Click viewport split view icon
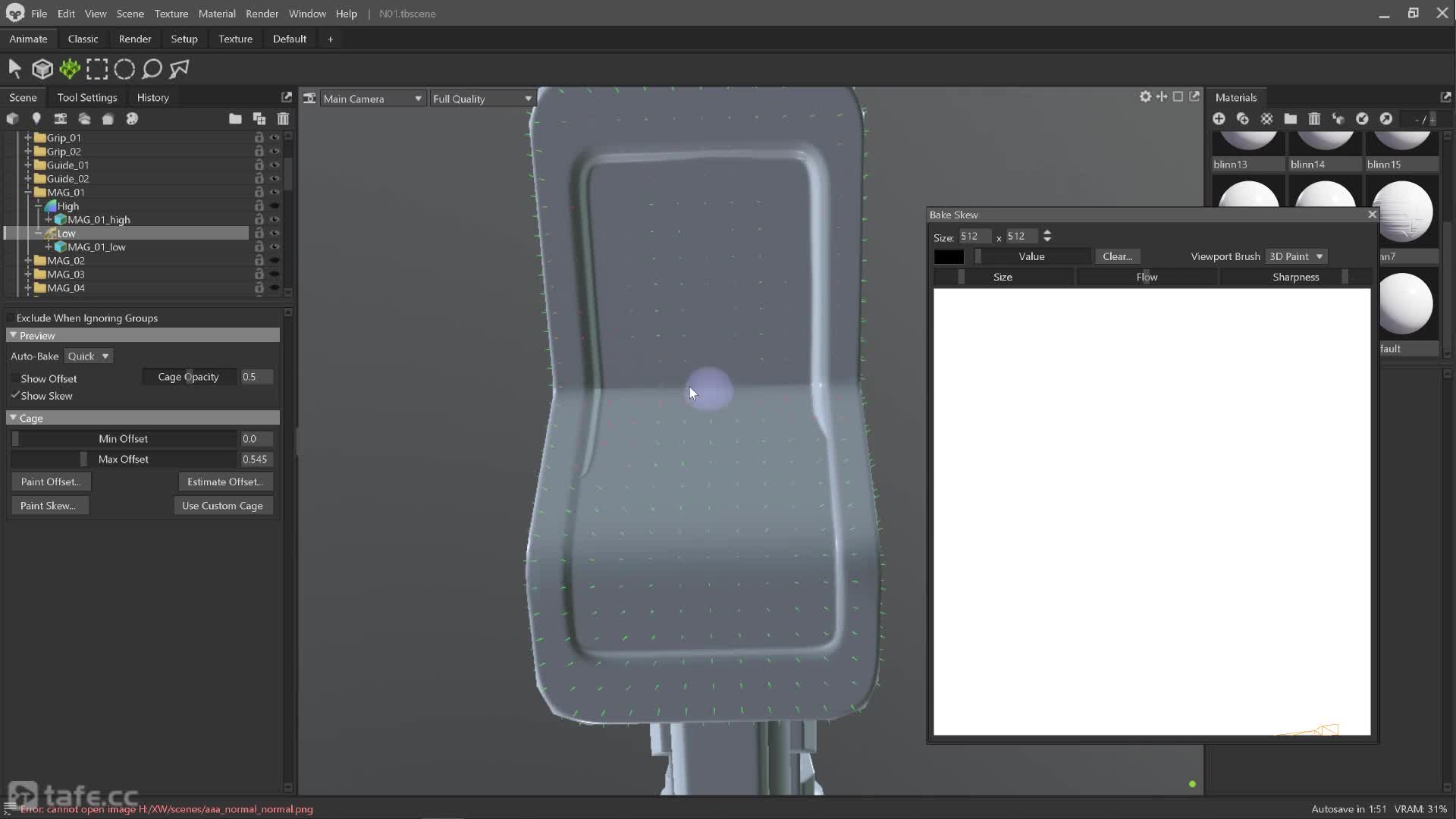 point(1162,96)
